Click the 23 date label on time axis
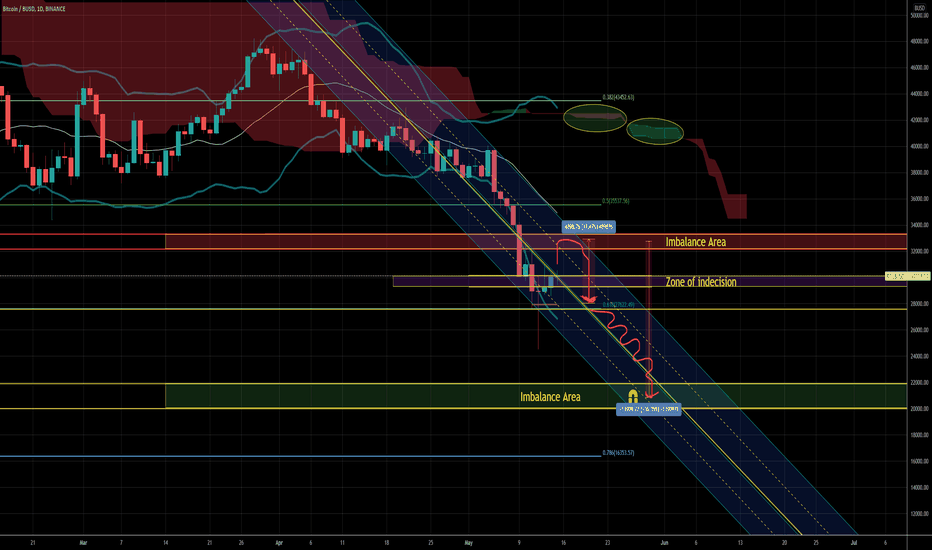The height and width of the screenshot is (550, 932). click(607, 543)
